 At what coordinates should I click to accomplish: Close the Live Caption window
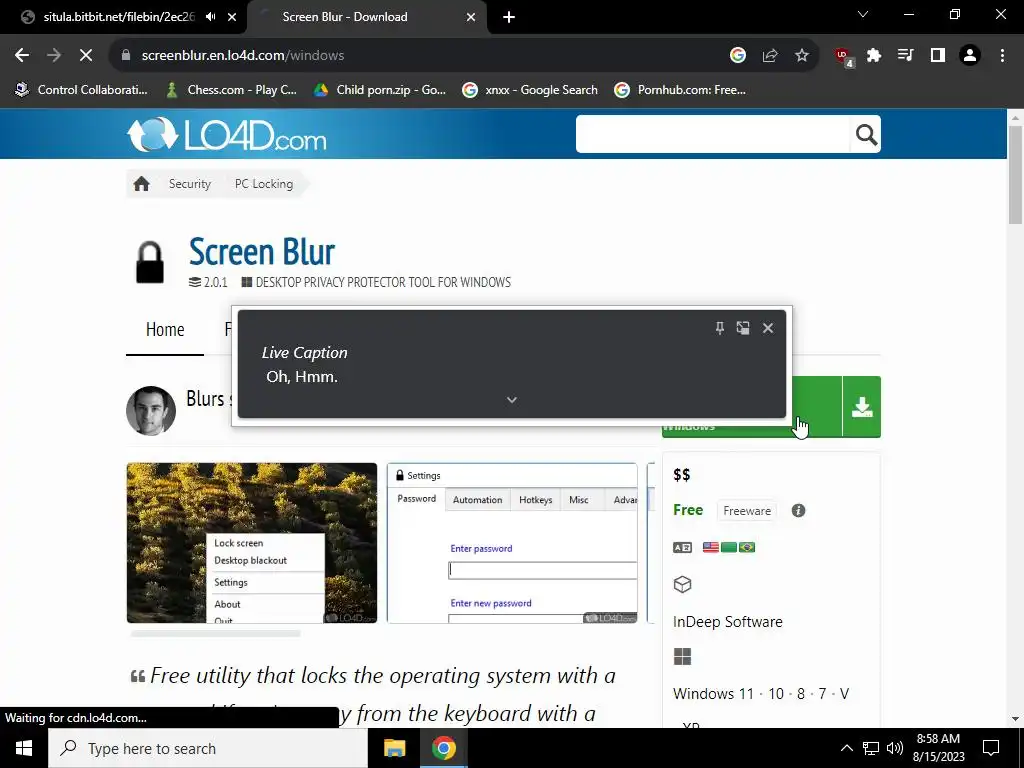(768, 328)
